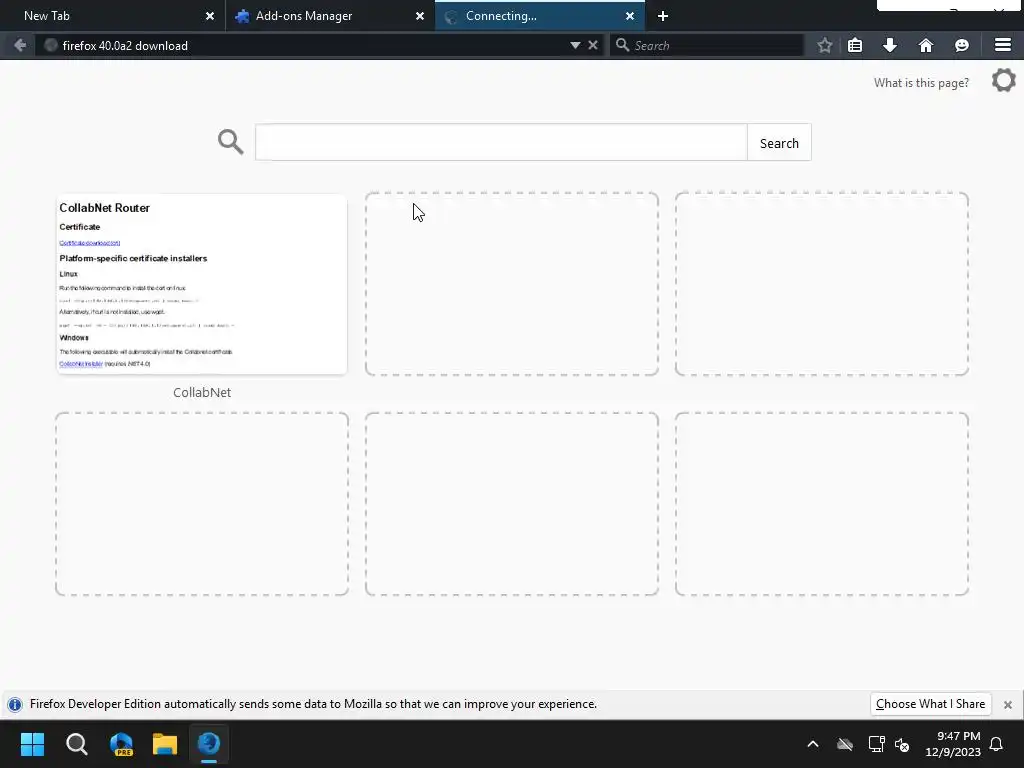Open the Windows Start menu
This screenshot has width=1024, height=768.
pos(32,744)
